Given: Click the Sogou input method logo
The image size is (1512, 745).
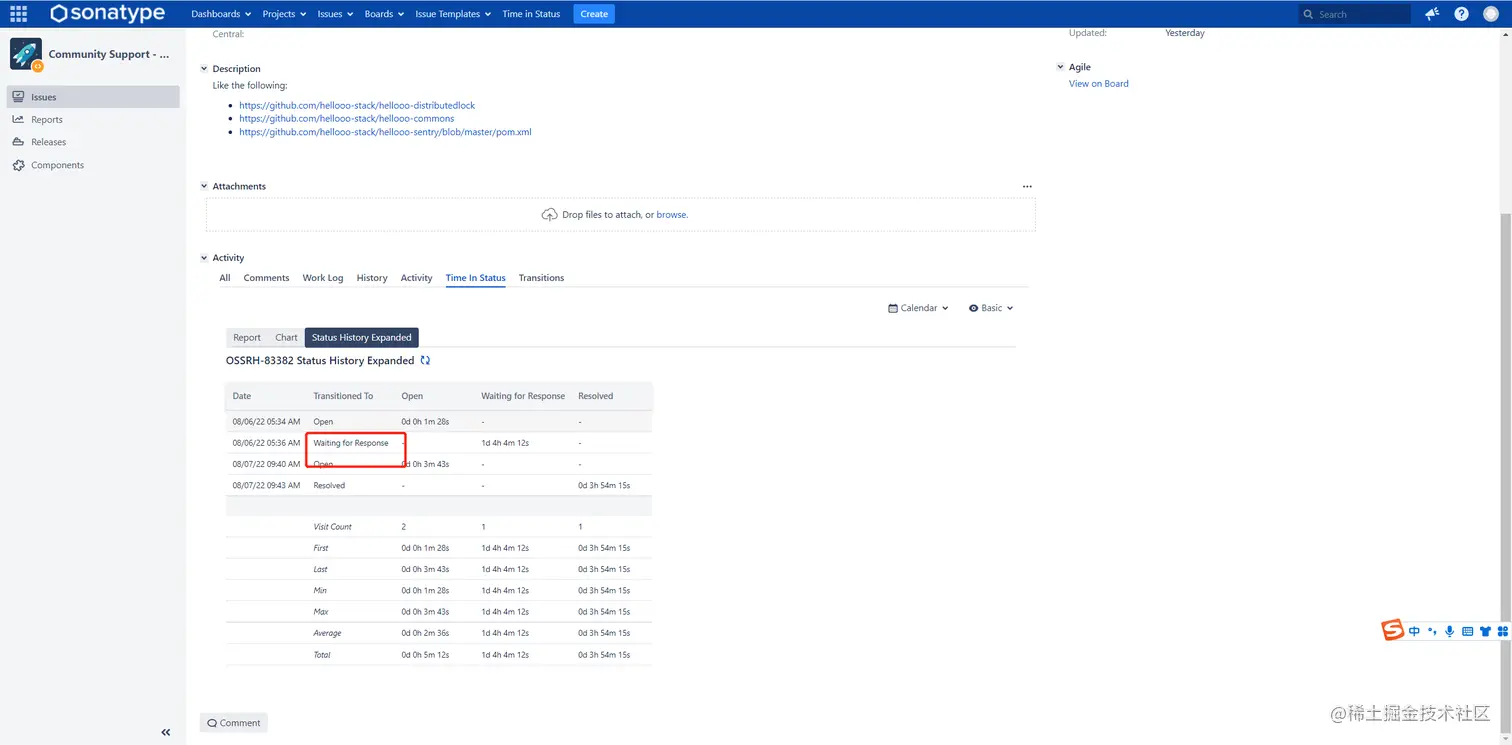Looking at the screenshot, I should (x=1393, y=630).
